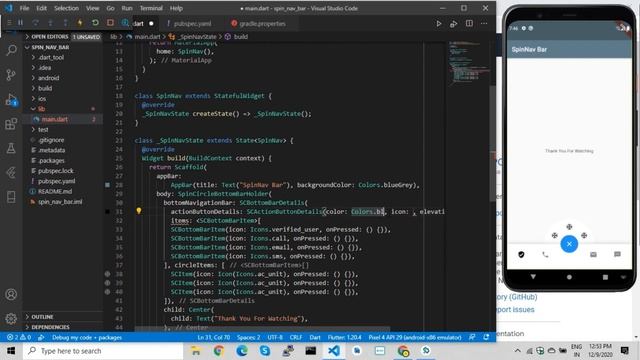
Task: Switch to the gradle.properties tab
Action: click(262, 24)
